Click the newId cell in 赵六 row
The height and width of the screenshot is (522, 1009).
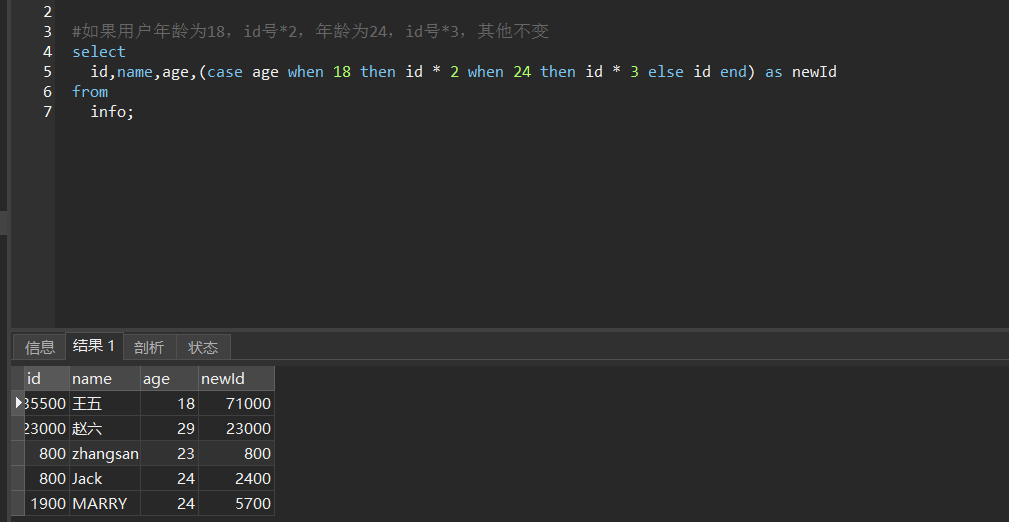click(x=236, y=429)
